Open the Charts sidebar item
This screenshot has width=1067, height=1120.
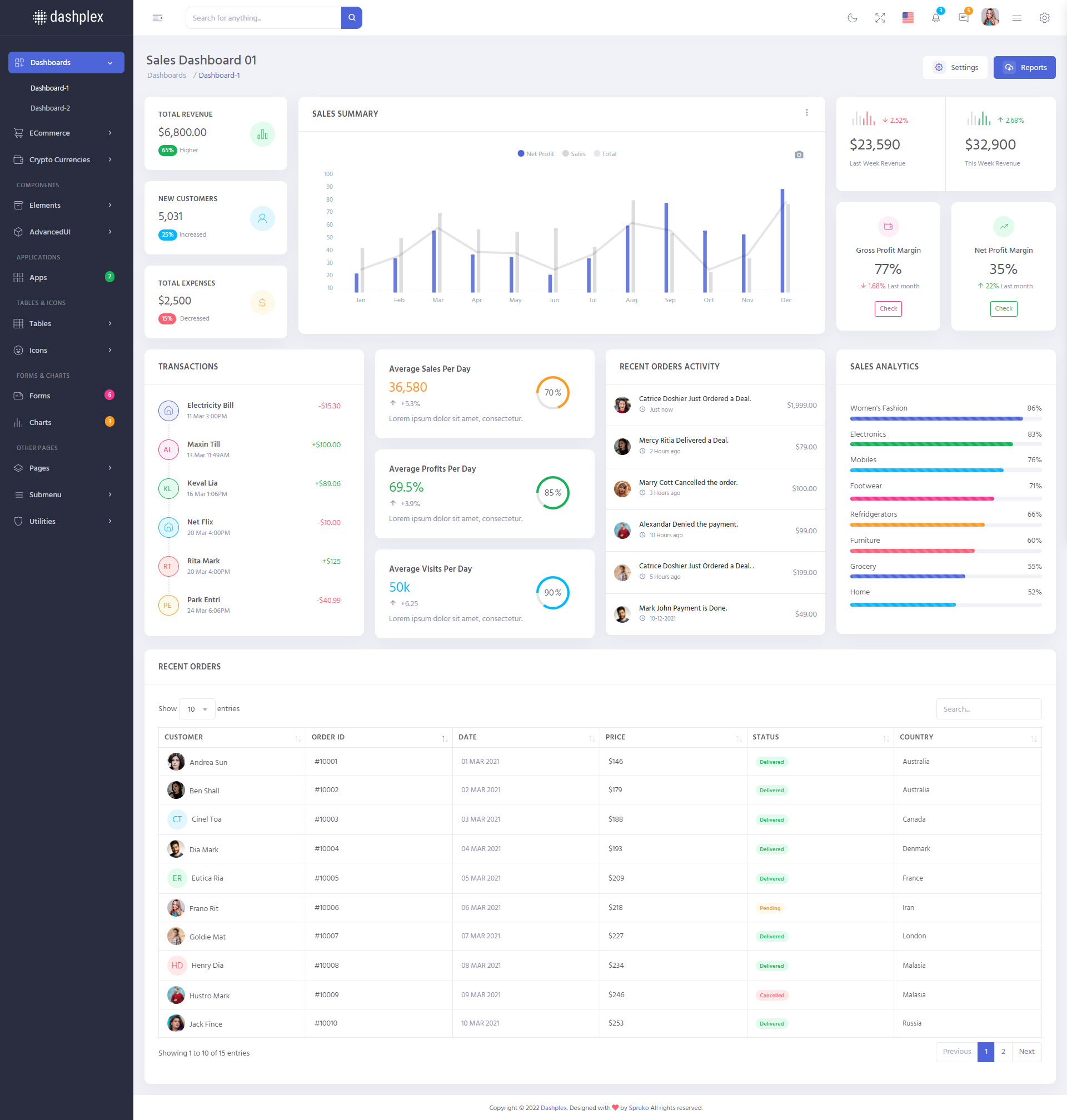pyautogui.click(x=40, y=422)
